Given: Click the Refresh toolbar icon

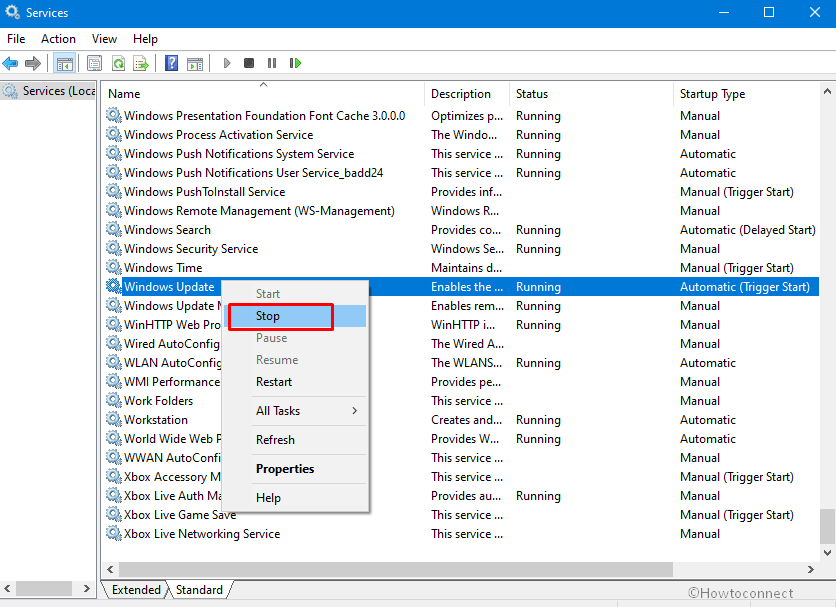Looking at the screenshot, I should pyautogui.click(x=118, y=63).
